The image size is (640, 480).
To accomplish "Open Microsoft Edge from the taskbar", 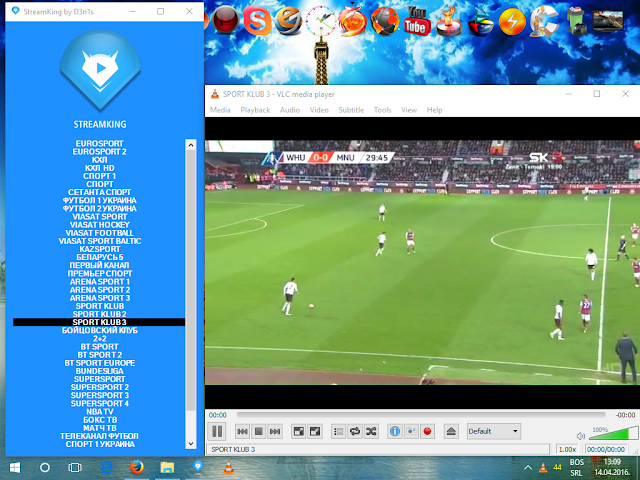I will (x=106, y=468).
